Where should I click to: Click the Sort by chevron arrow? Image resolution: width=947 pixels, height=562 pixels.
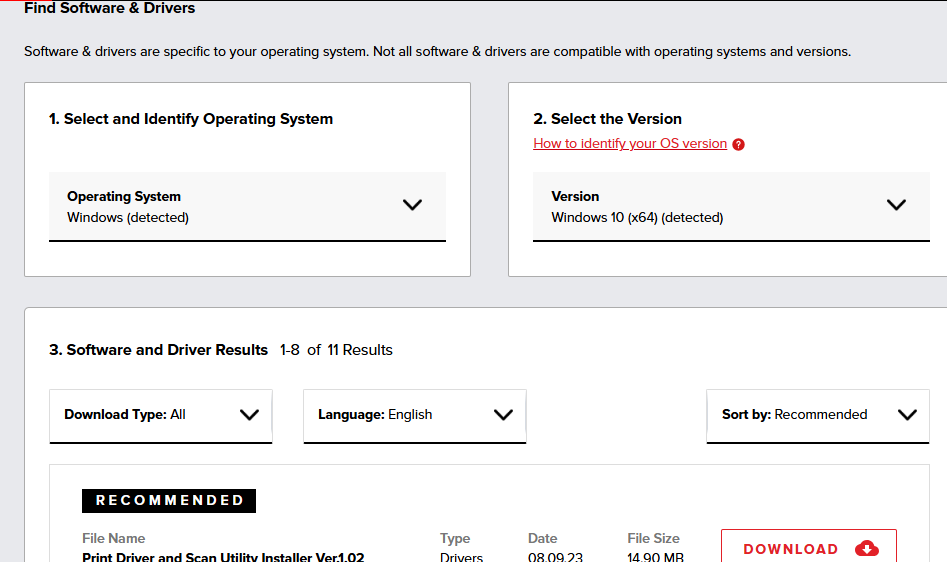point(907,415)
